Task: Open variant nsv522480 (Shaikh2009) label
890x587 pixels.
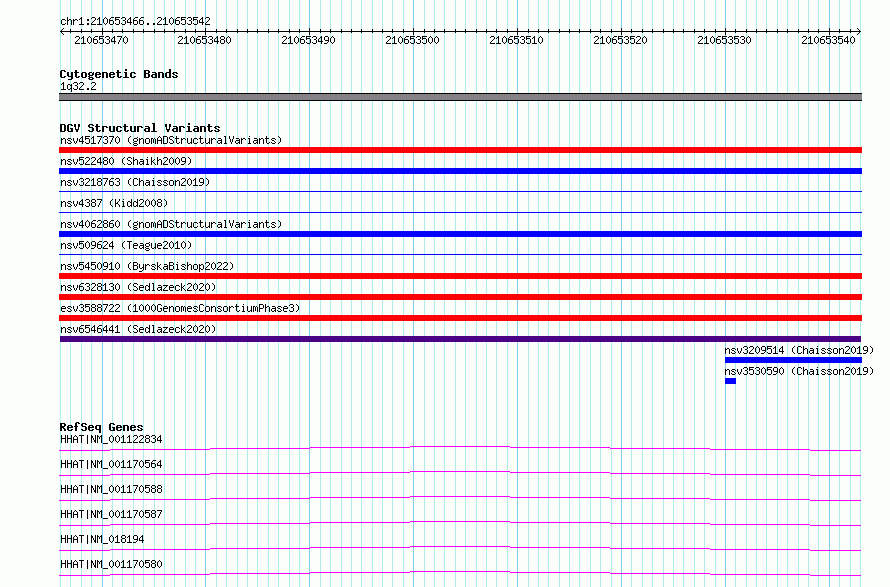Action: 126,161
